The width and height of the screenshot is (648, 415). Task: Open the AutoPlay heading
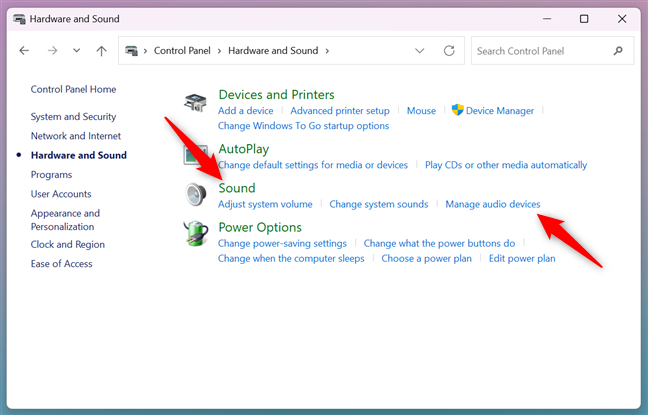pyautogui.click(x=243, y=149)
